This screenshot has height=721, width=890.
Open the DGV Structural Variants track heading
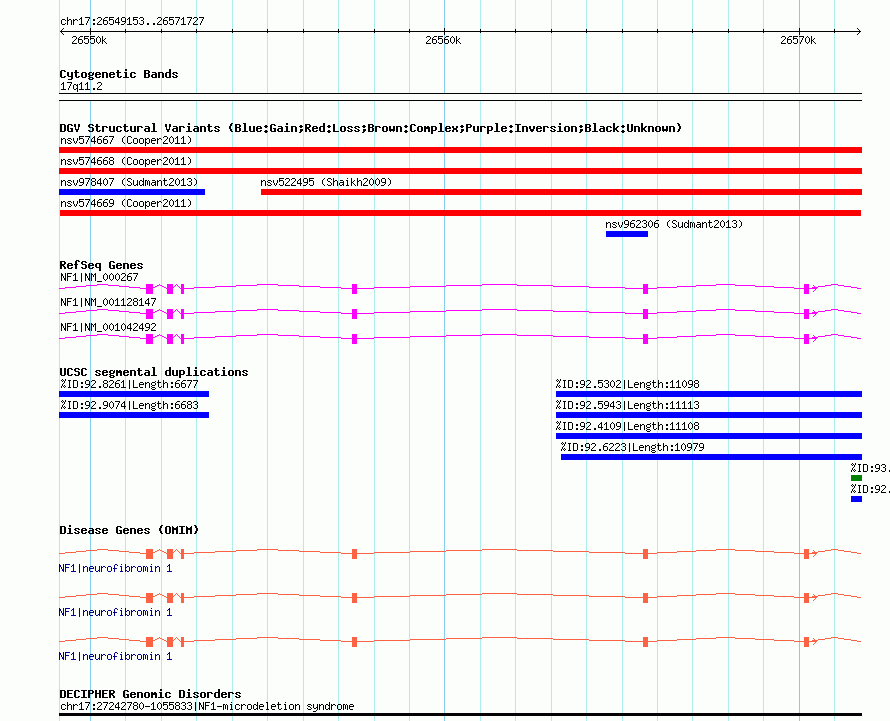coord(371,128)
